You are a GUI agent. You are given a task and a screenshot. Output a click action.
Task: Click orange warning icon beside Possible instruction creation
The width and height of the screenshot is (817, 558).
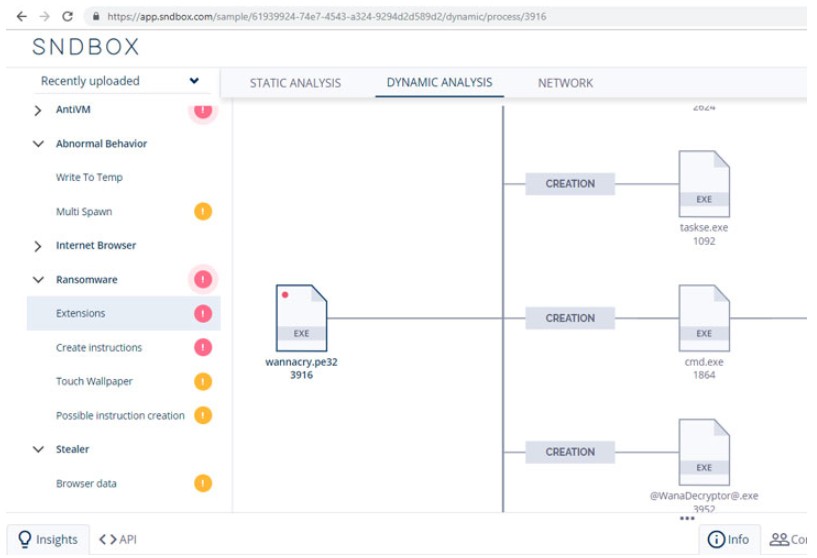point(203,415)
